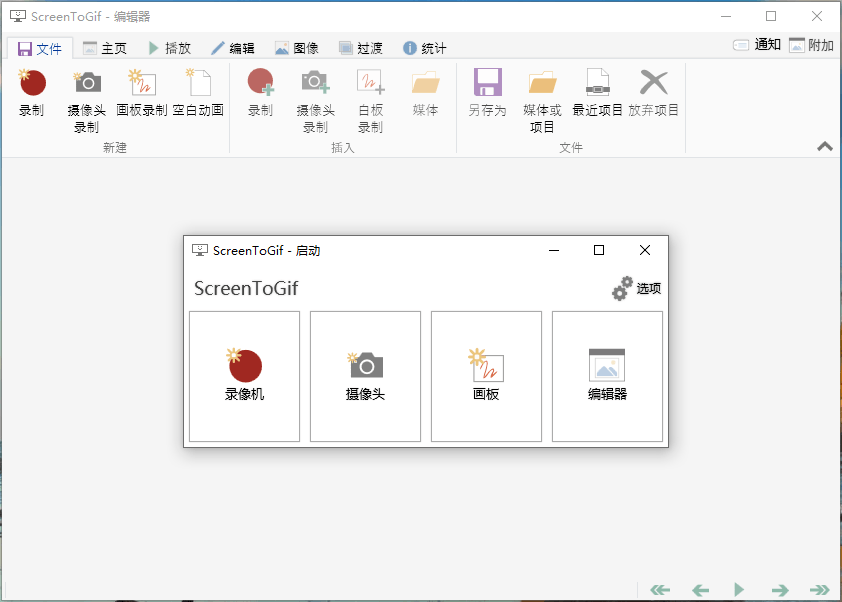Screen dimensions: 842x602
Task: Collapse the ribbon with the chevron arrow
Action: coord(825,146)
